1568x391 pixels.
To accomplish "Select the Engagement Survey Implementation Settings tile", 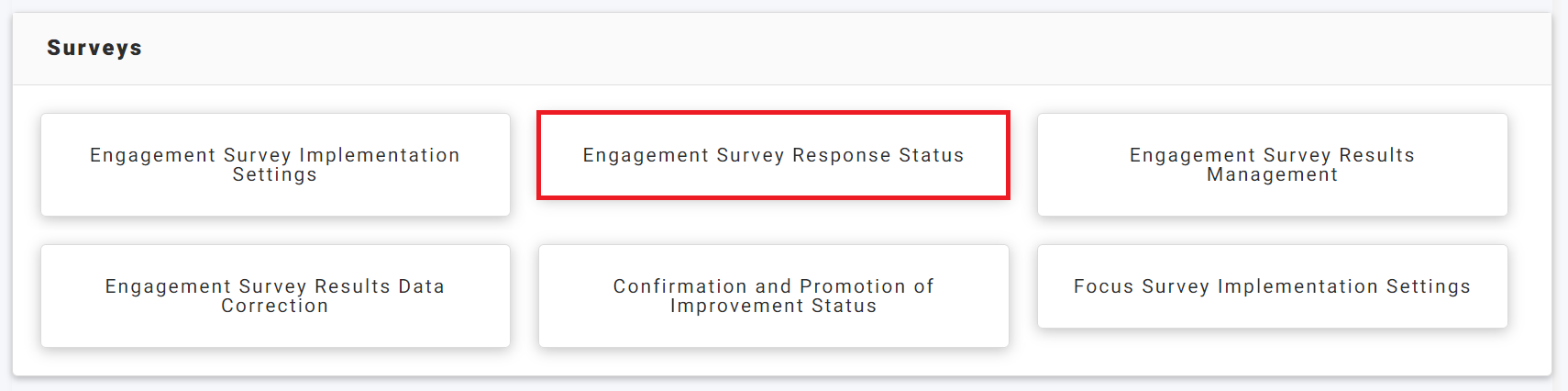I will [x=275, y=165].
